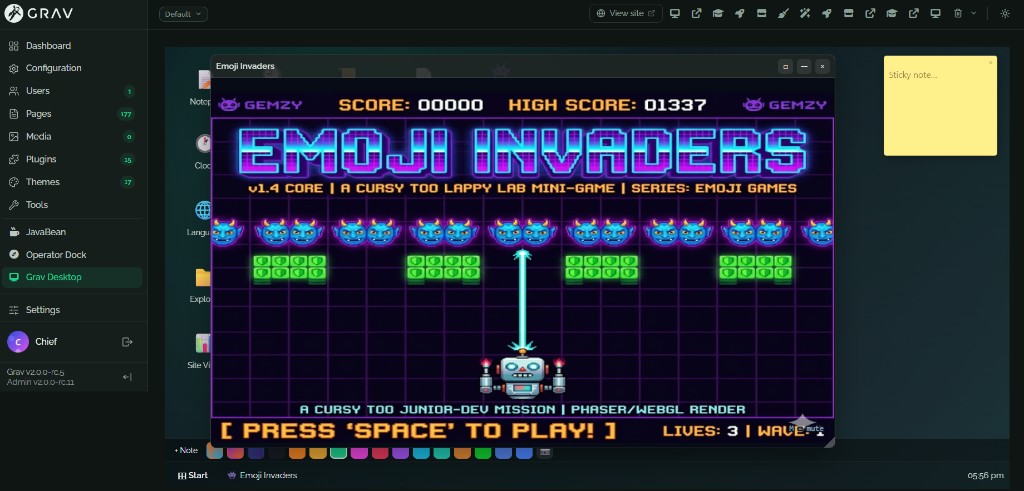Image resolution: width=1024 pixels, height=491 pixels.
Task: Click inside the Sticky note text area
Action: pyautogui.click(x=940, y=108)
